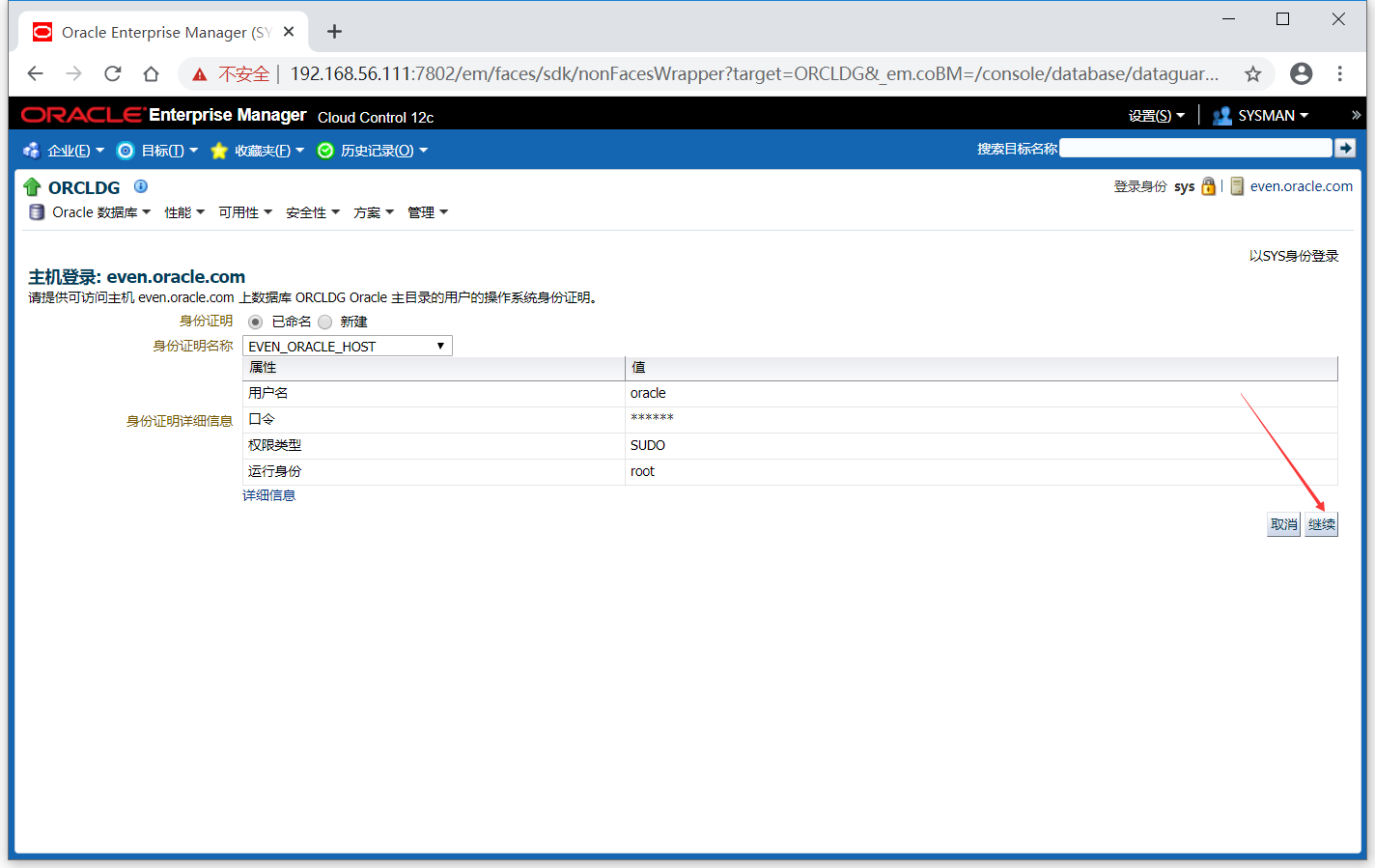
Task: Close the Oracle Enterprise Manager tab
Action: pyautogui.click(x=289, y=32)
